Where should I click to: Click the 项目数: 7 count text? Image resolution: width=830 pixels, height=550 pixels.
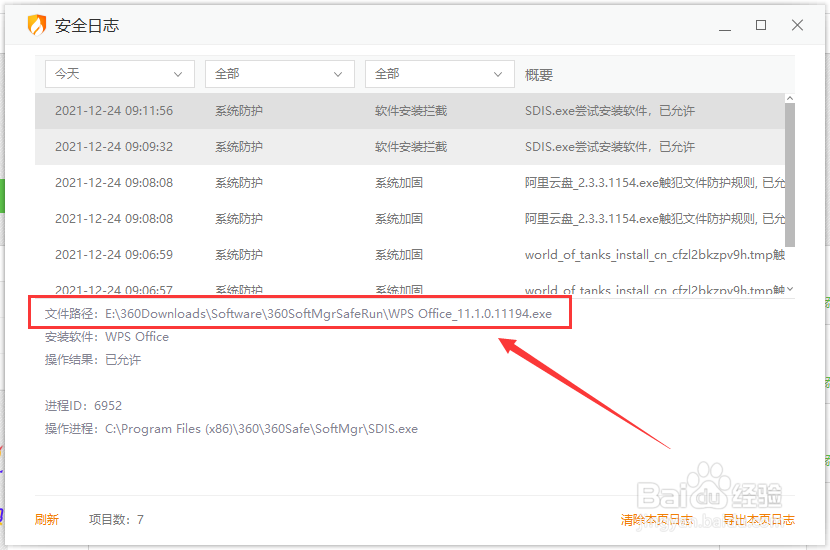(x=116, y=519)
